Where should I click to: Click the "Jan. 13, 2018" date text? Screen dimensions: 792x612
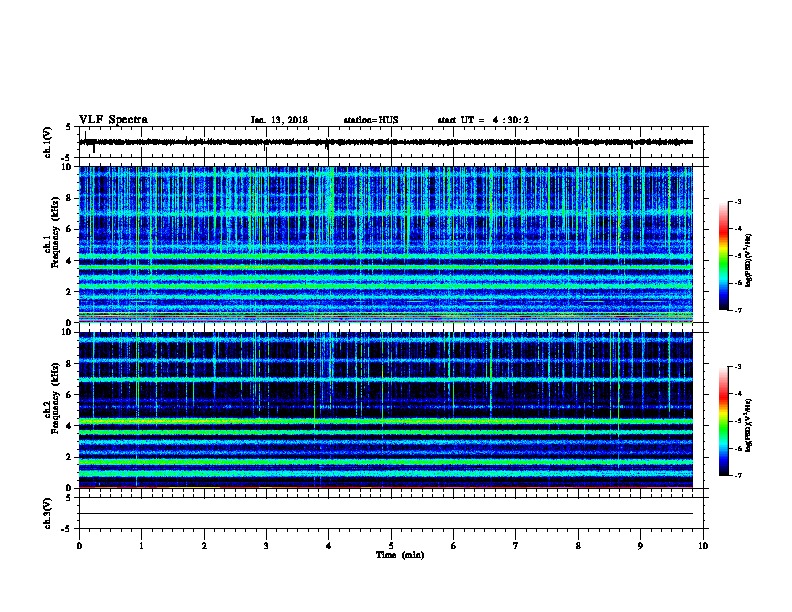click(x=279, y=120)
